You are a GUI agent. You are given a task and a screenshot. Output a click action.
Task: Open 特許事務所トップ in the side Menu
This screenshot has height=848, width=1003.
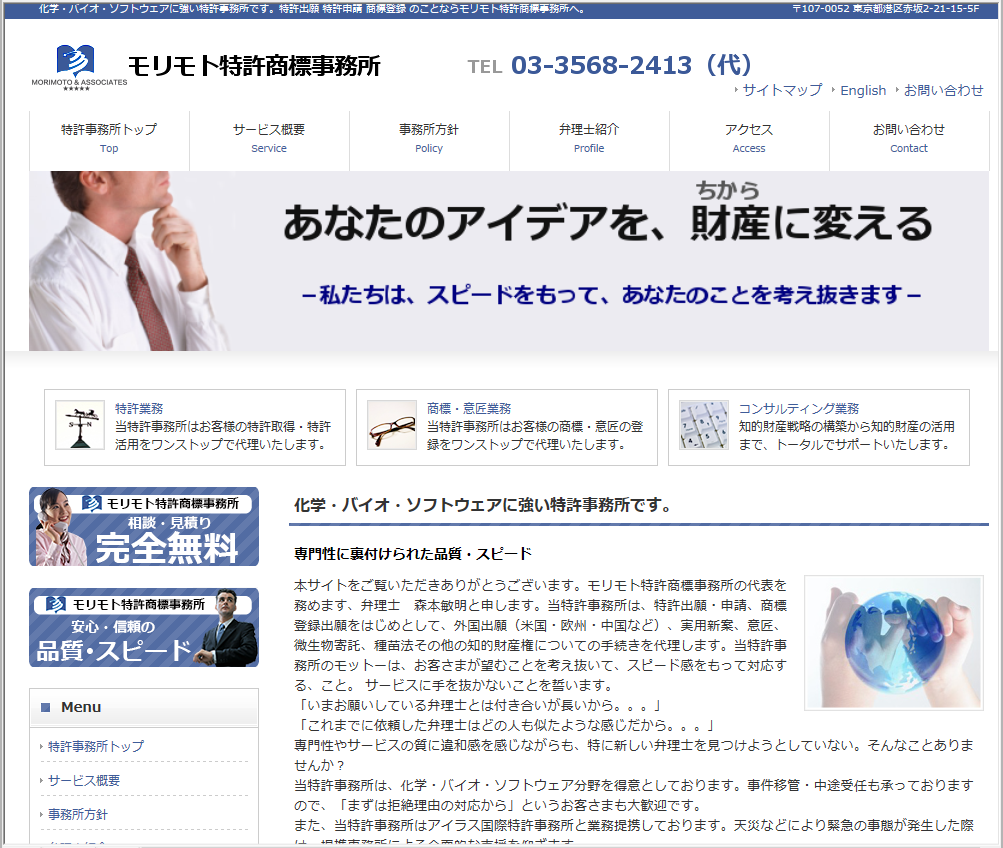[x=96, y=746]
